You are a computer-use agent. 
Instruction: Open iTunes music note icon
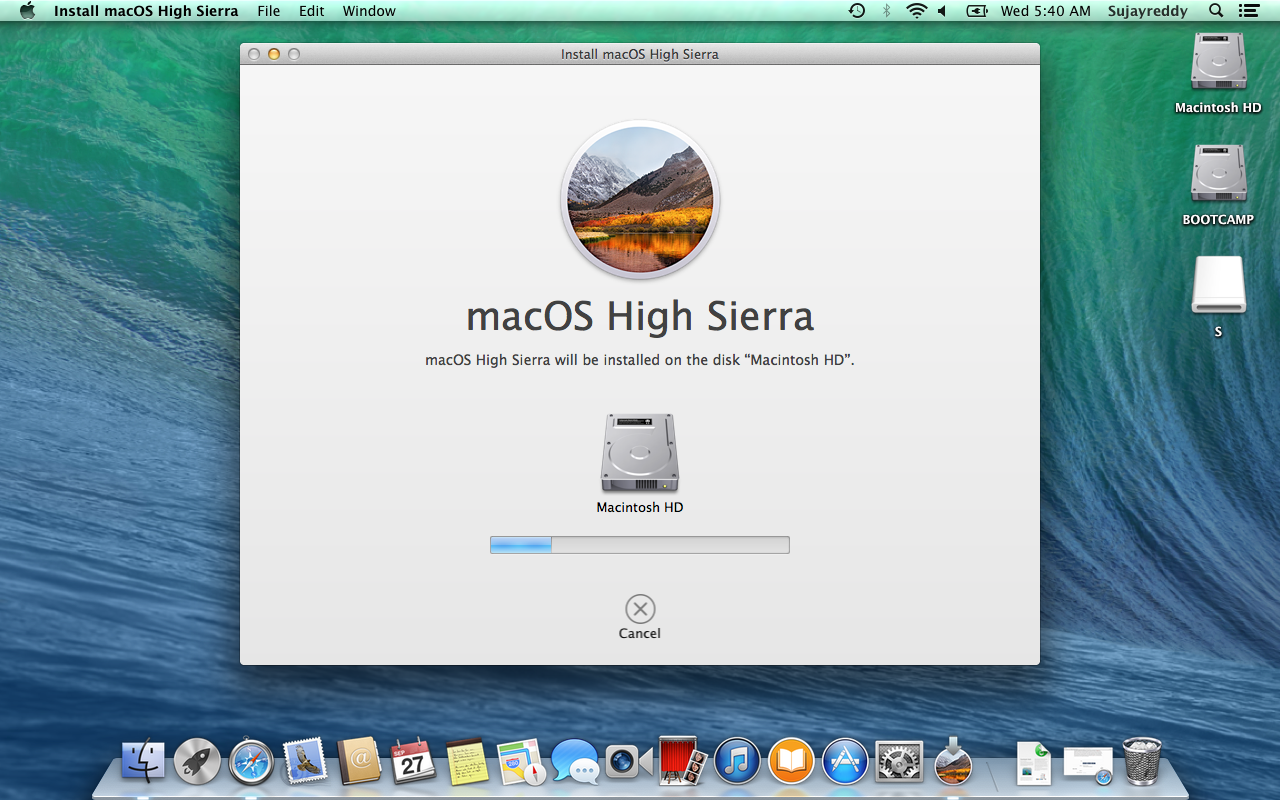(x=737, y=762)
